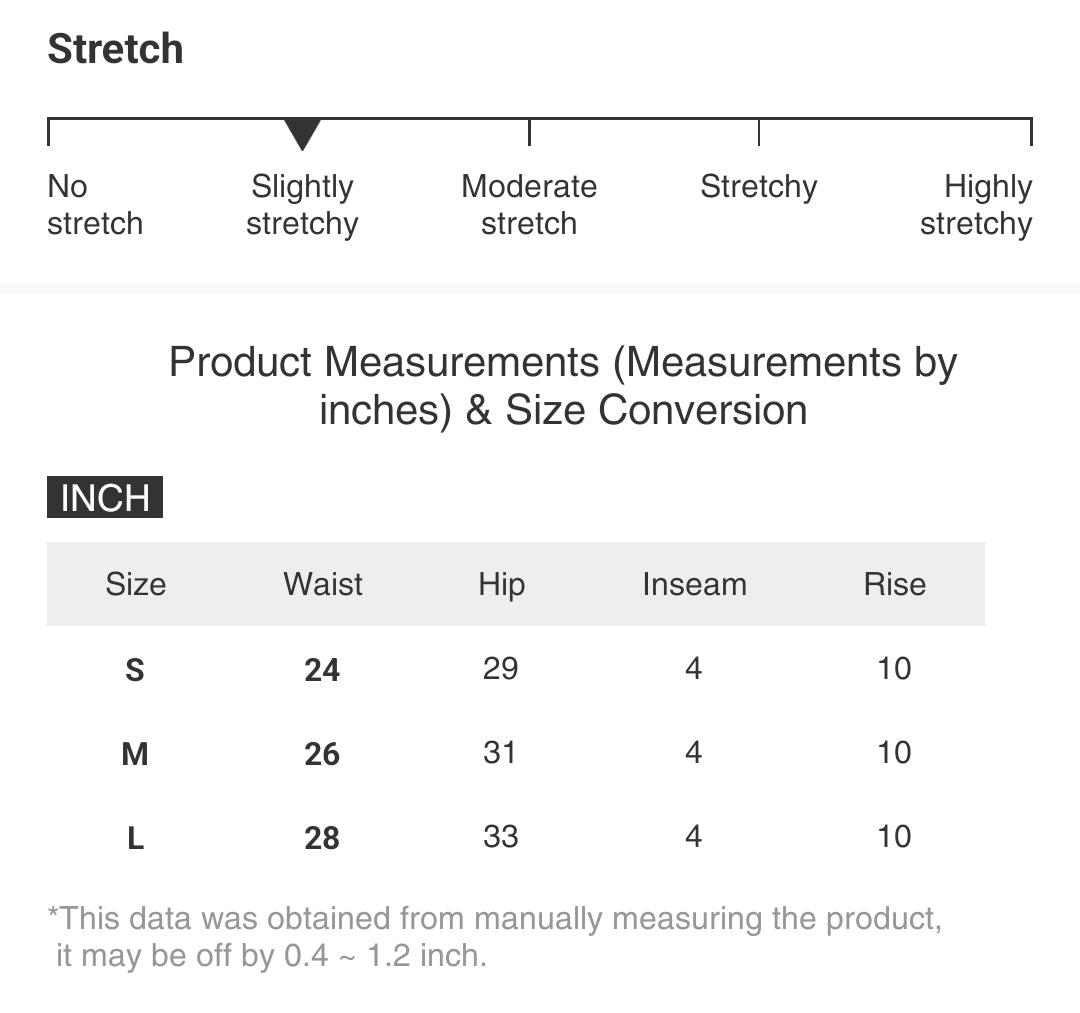Click the INCH unit badge
The image size is (1080, 1013).
[x=105, y=498]
